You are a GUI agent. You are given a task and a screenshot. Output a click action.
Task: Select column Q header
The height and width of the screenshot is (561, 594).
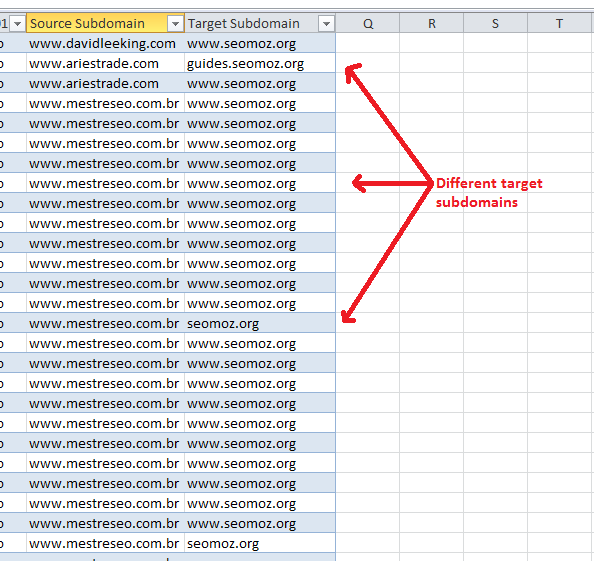click(x=367, y=23)
